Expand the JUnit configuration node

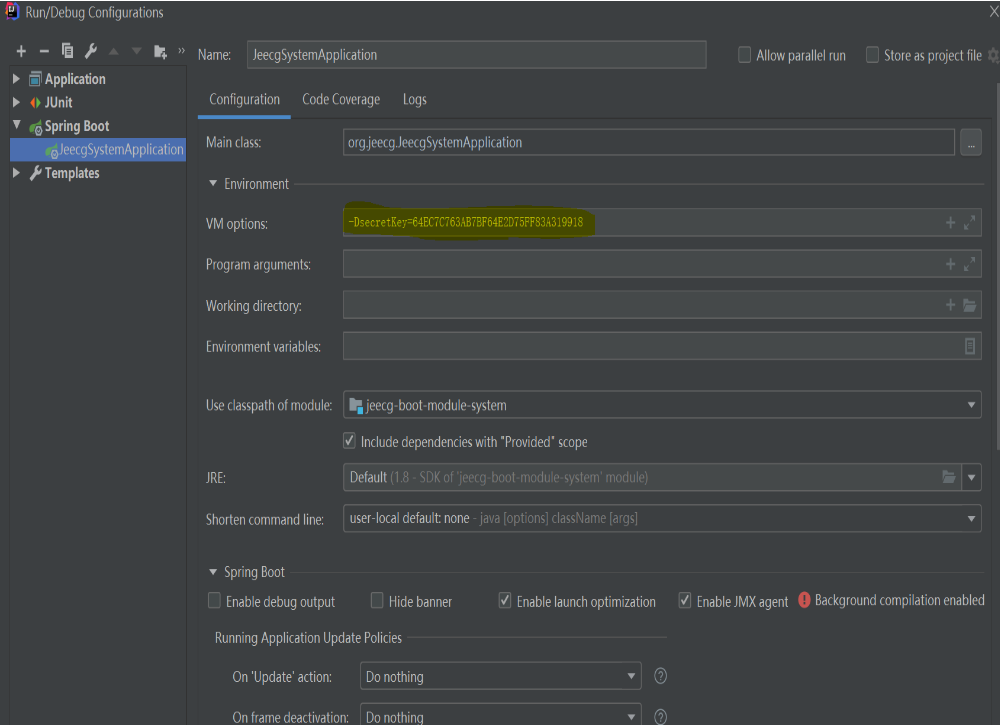(17, 102)
